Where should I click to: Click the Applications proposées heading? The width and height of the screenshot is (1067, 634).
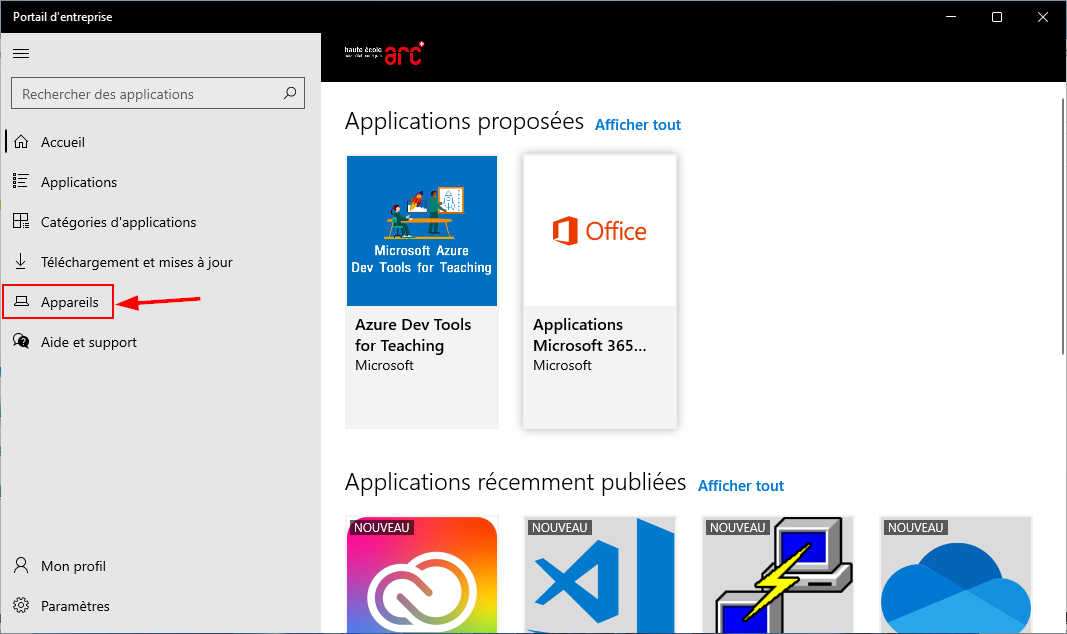coord(464,122)
